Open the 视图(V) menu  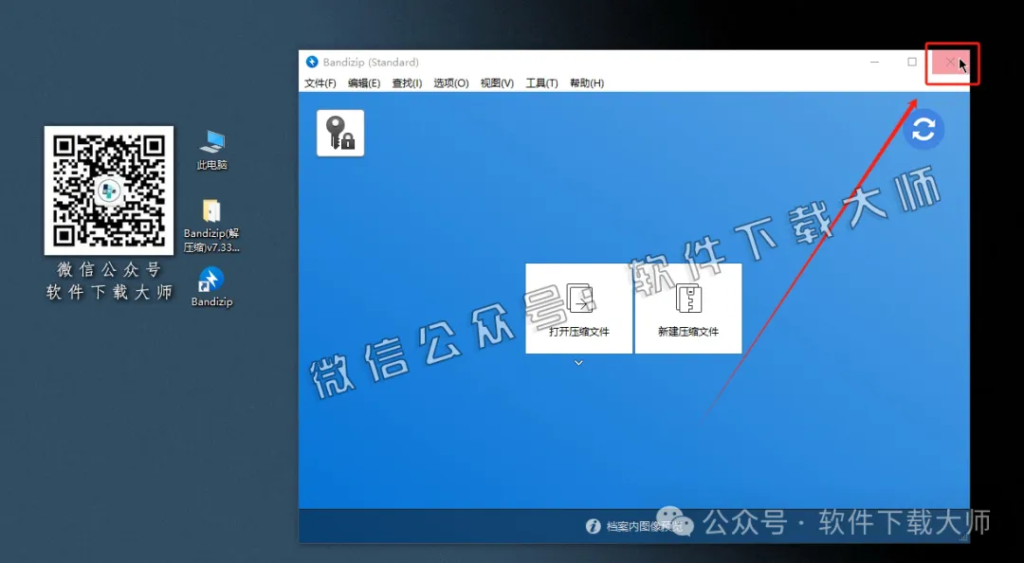pos(497,83)
